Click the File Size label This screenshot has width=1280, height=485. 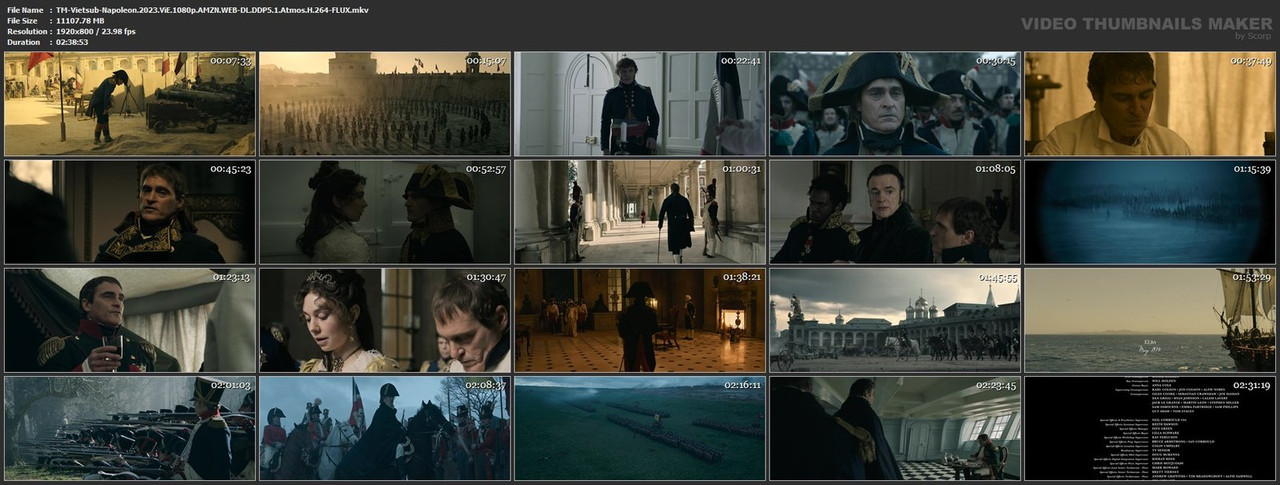point(23,20)
